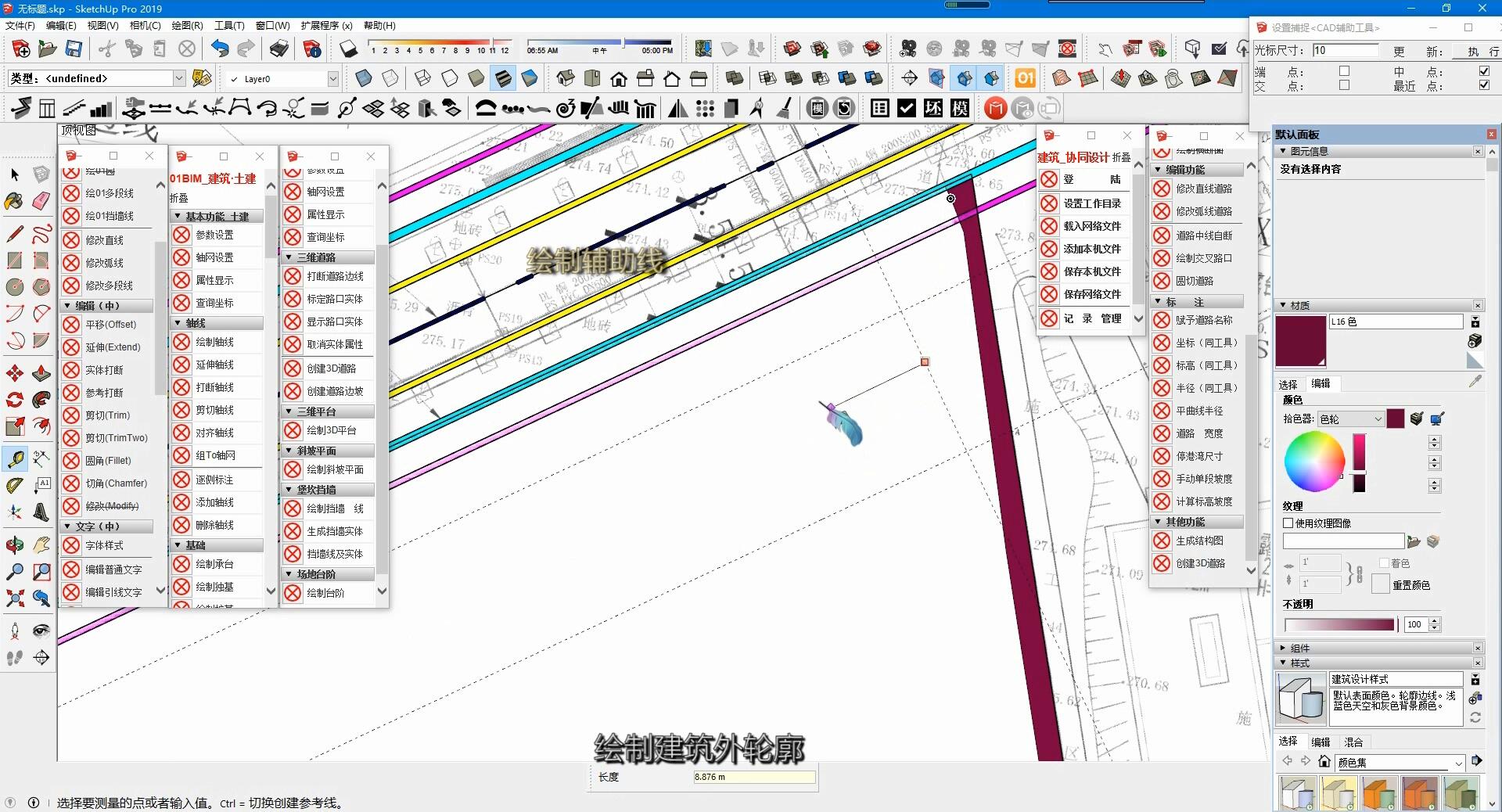Open the Layer0 layer dropdown
This screenshot has width=1502, height=812.
click(332, 78)
